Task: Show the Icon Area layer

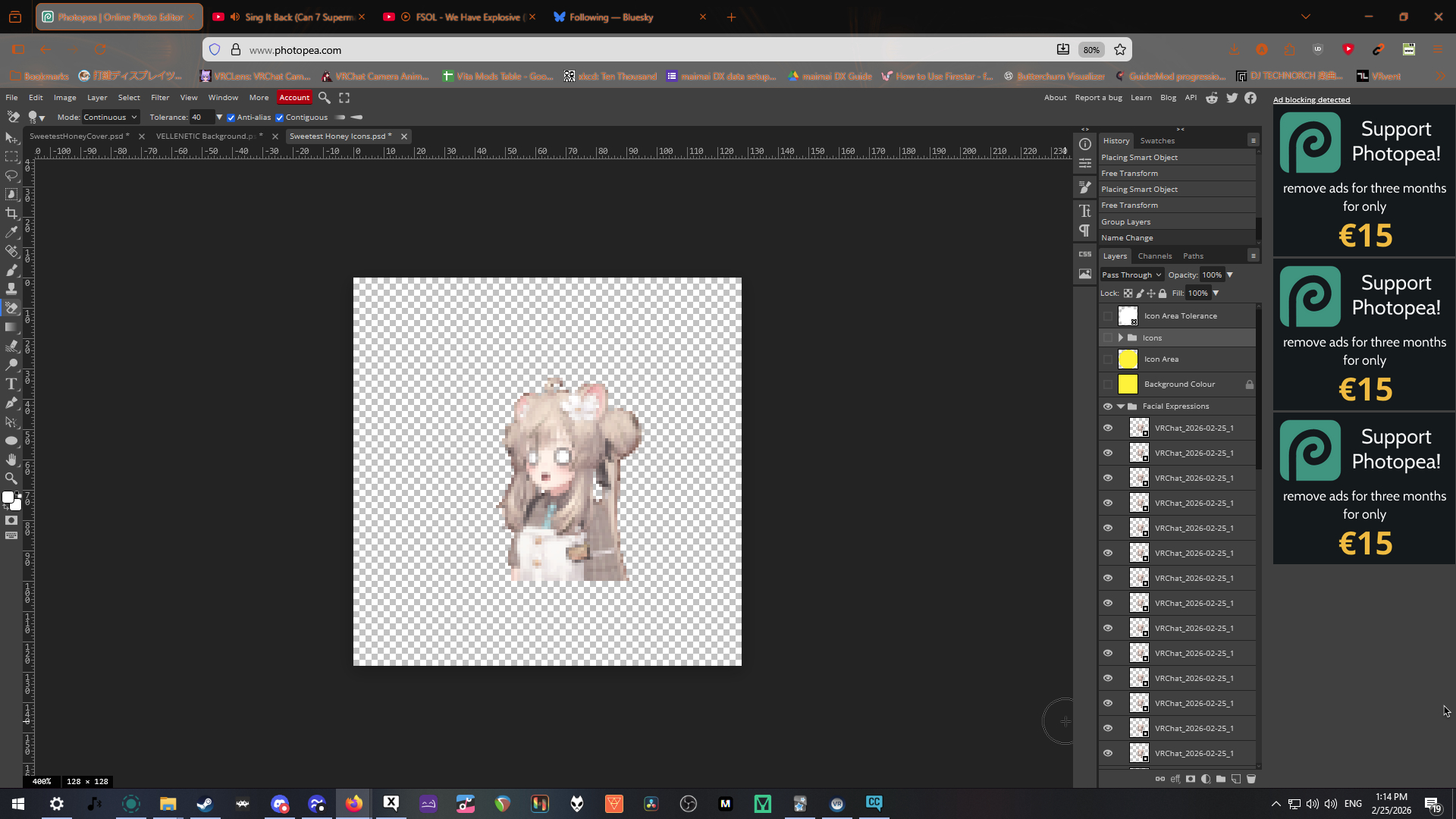Action: coord(1108,359)
